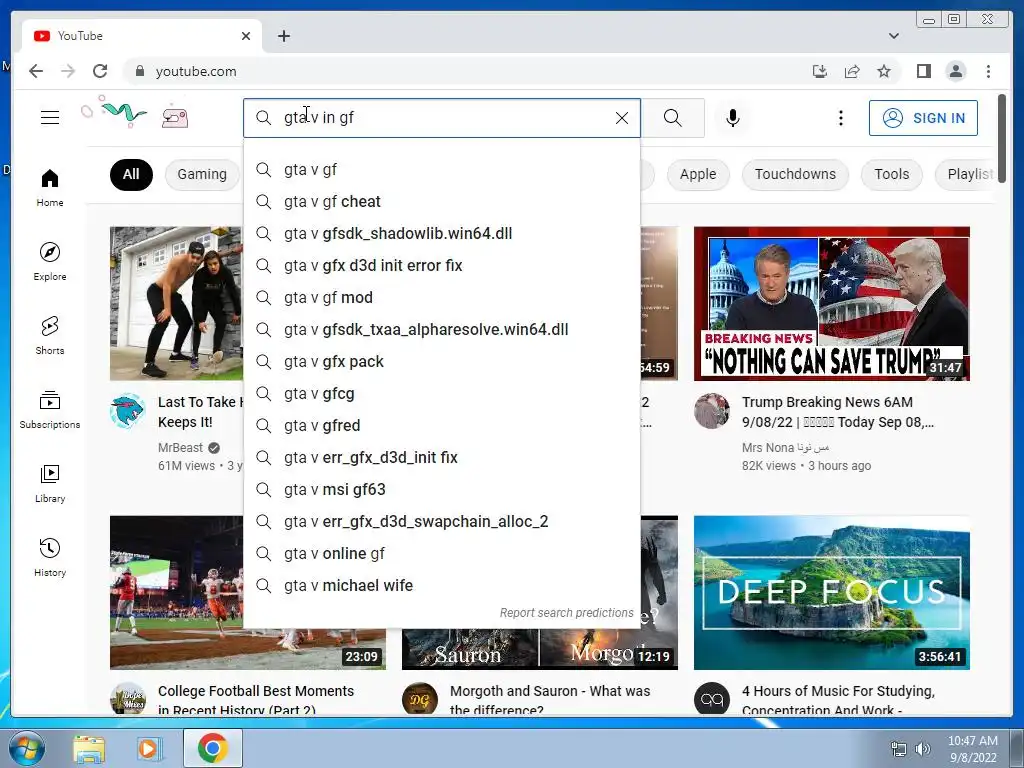Screen dimensions: 1024x768
Task: Choose suggestion 'gta v michael wife'
Action: (441, 585)
